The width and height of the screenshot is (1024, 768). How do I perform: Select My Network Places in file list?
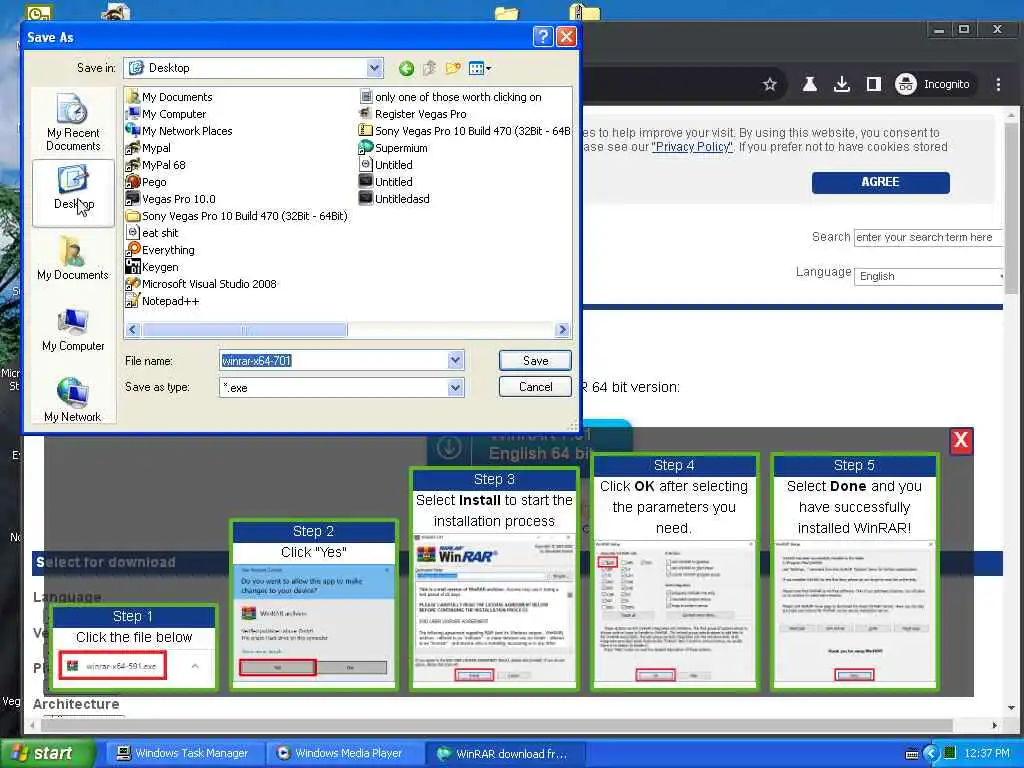pyautogui.click(x=180, y=131)
